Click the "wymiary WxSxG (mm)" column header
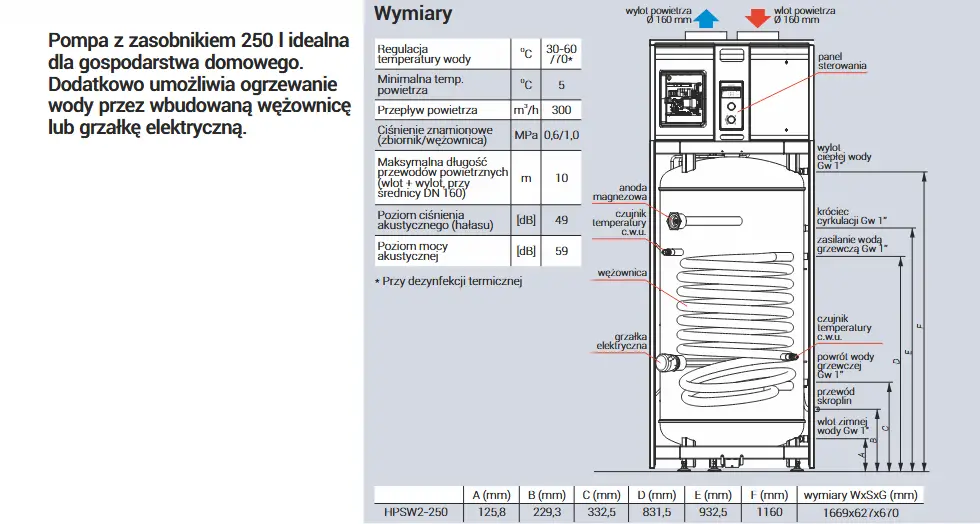Screen dimensions: 980x524 tap(860, 495)
